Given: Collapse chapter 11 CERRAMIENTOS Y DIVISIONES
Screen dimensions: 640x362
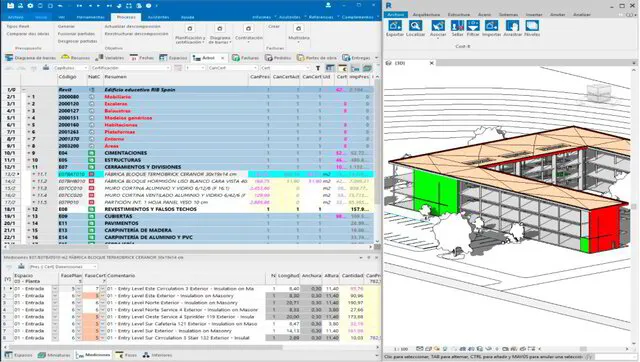Looking at the screenshot, I should click(29, 167).
